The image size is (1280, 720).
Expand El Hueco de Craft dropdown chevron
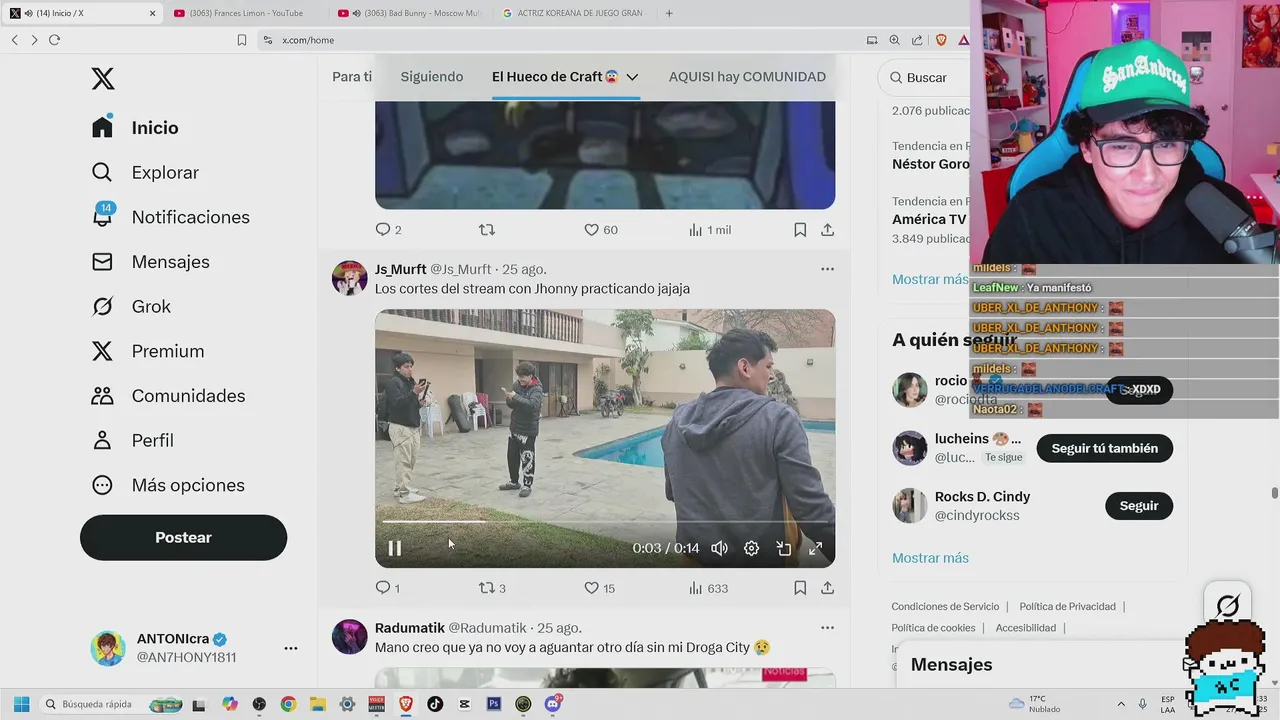632,77
